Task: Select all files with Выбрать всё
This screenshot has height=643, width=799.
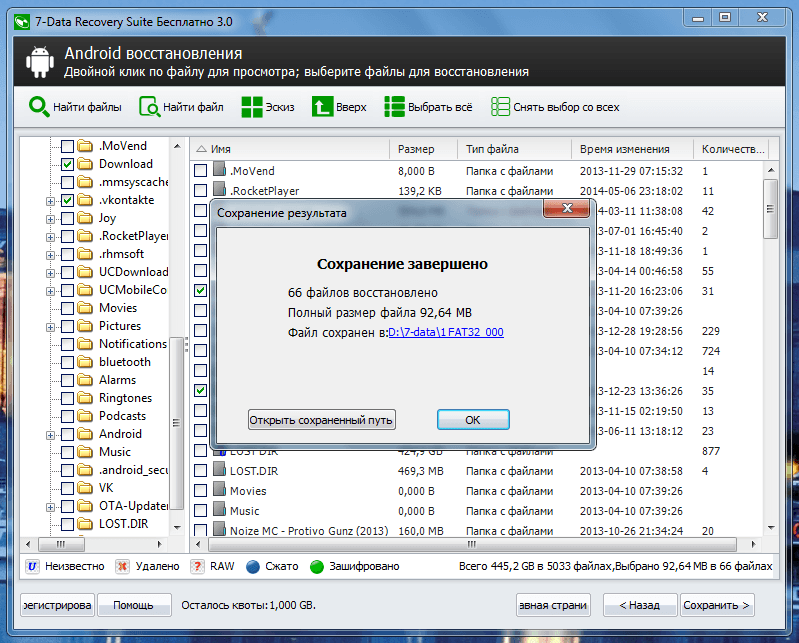Action: 394,107
